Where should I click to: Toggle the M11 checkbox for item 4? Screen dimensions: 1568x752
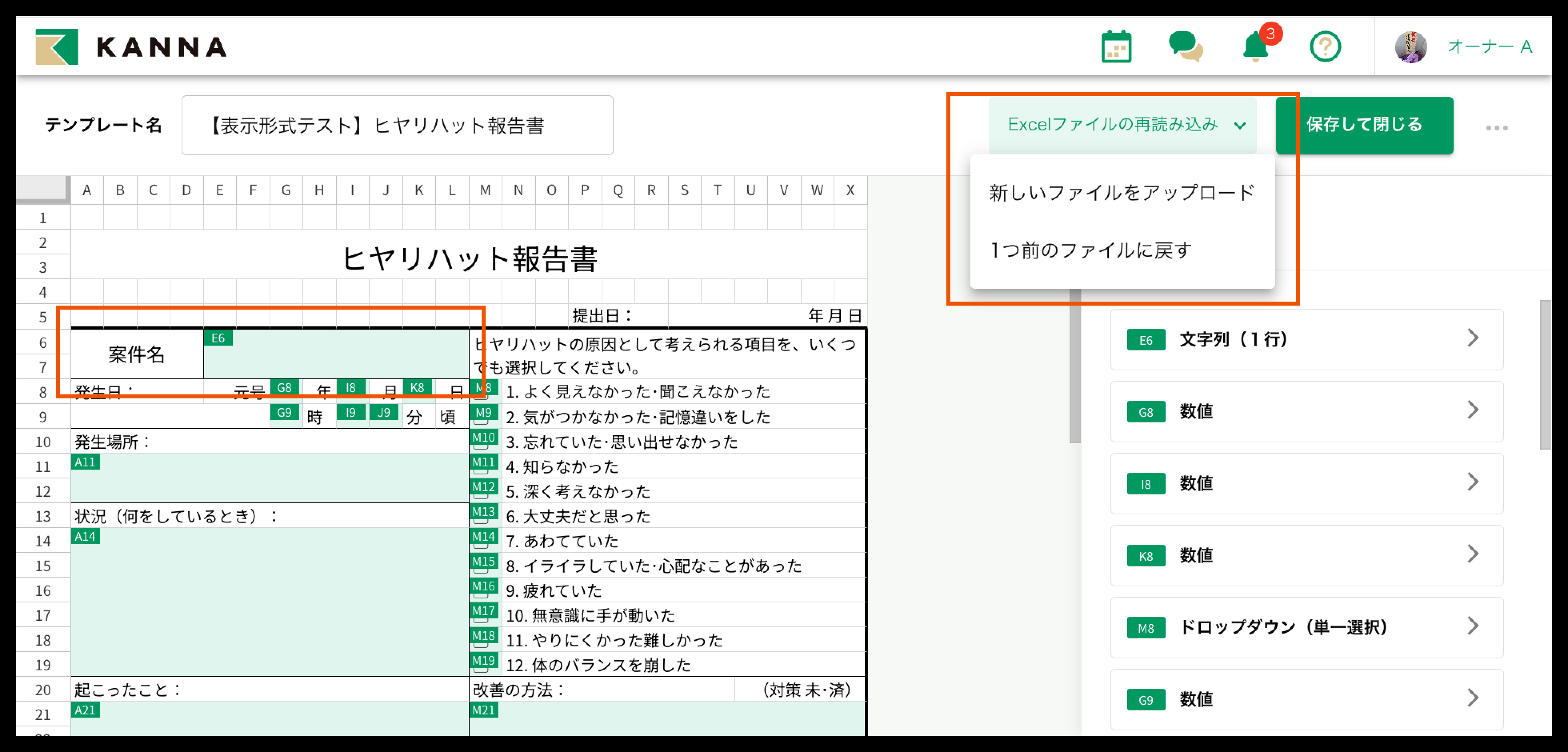pyautogui.click(x=481, y=471)
